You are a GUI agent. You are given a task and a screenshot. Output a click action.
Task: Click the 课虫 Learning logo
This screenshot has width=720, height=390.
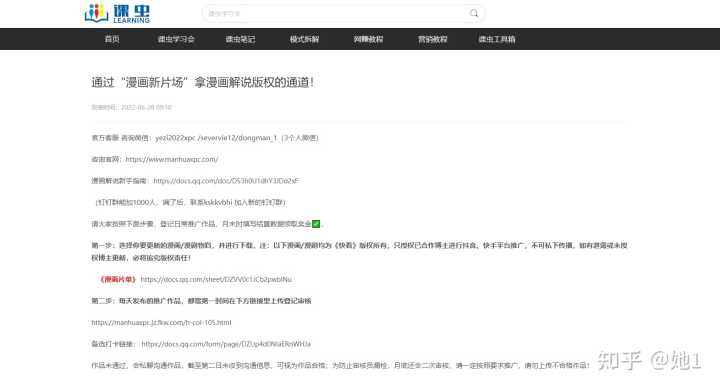pyautogui.click(x=118, y=13)
